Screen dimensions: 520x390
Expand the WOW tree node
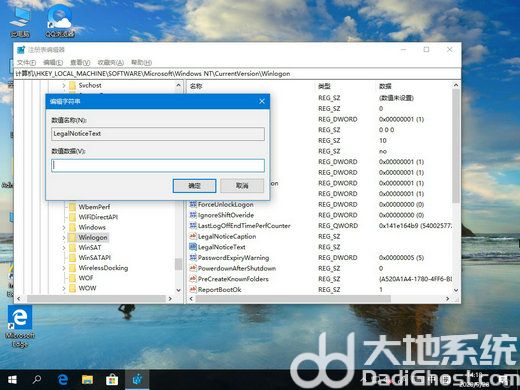click(x=64, y=288)
